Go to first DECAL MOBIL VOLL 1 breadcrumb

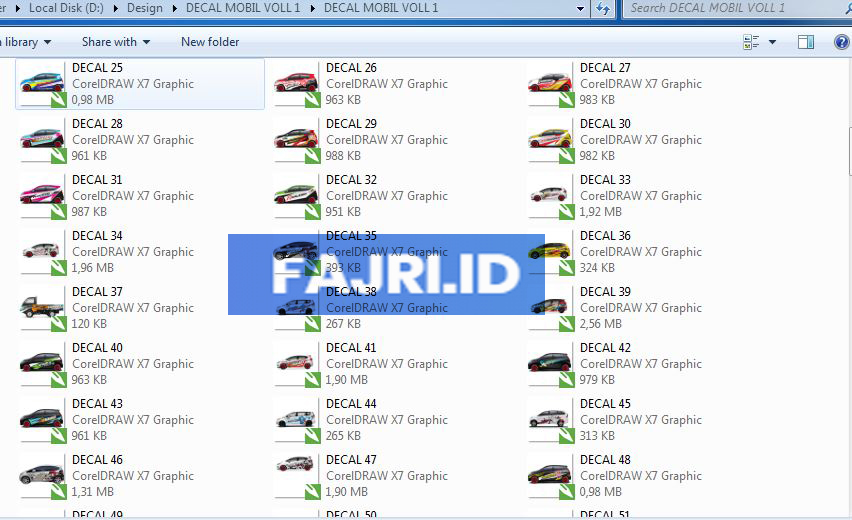pyautogui.click(x=243, y=8)
